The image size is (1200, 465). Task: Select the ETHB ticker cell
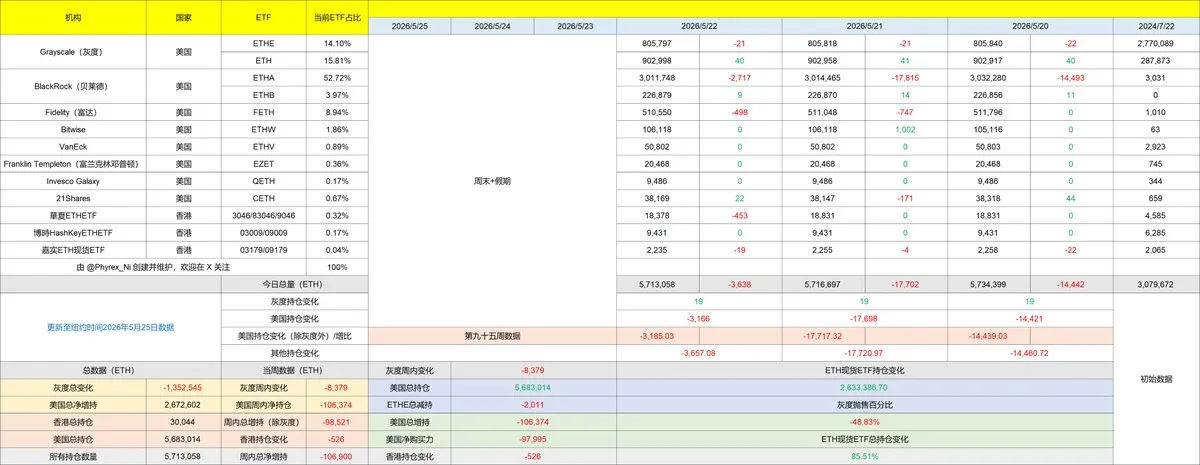264,96
